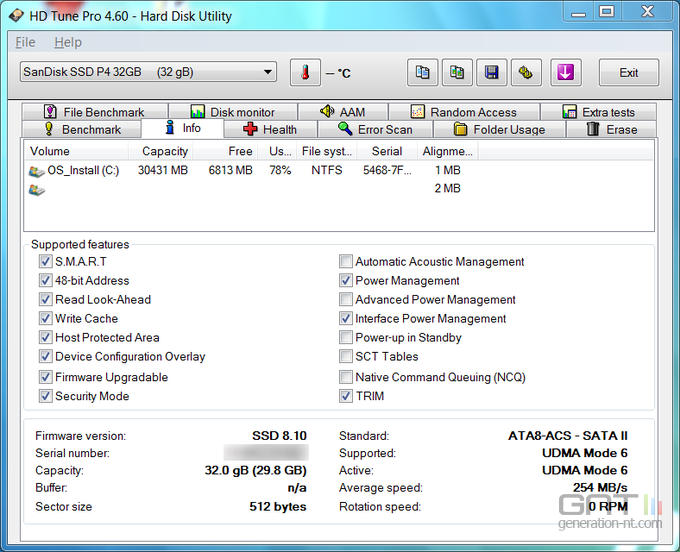
Task: Switch to the AAM tab
Action: 343,112
